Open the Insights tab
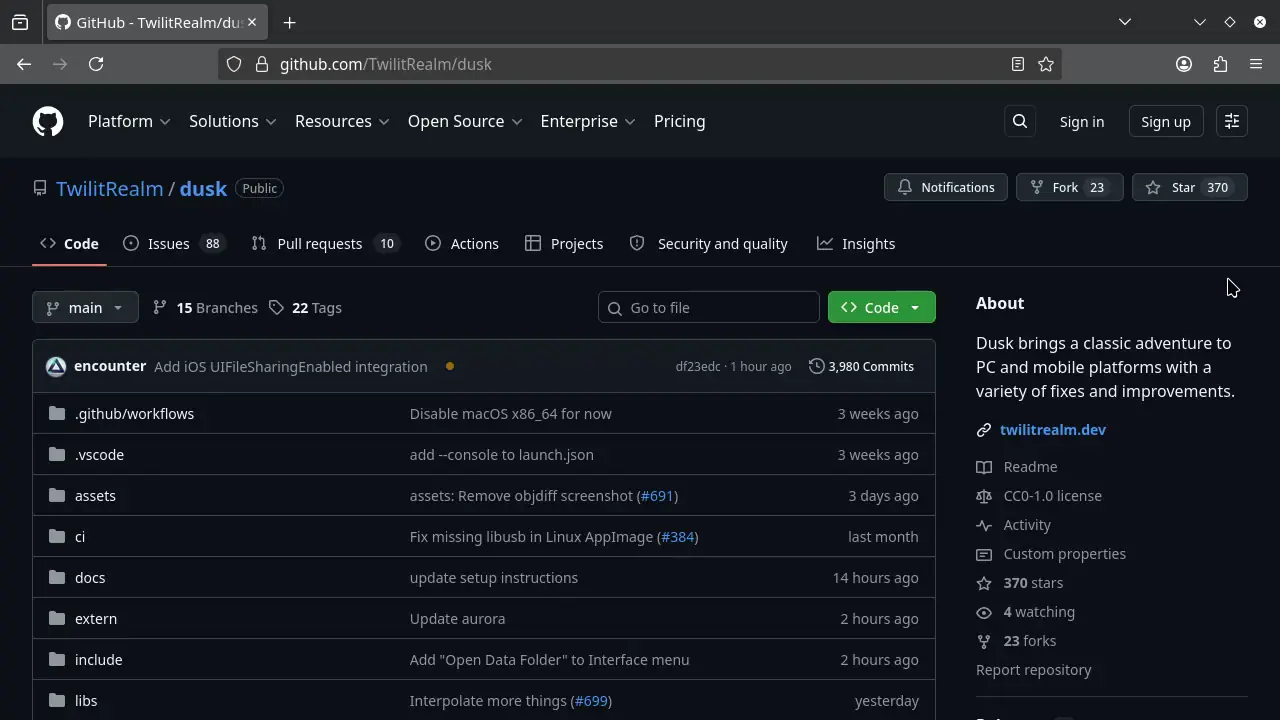This screenshot has height=720, width=1280. point(856,244)
